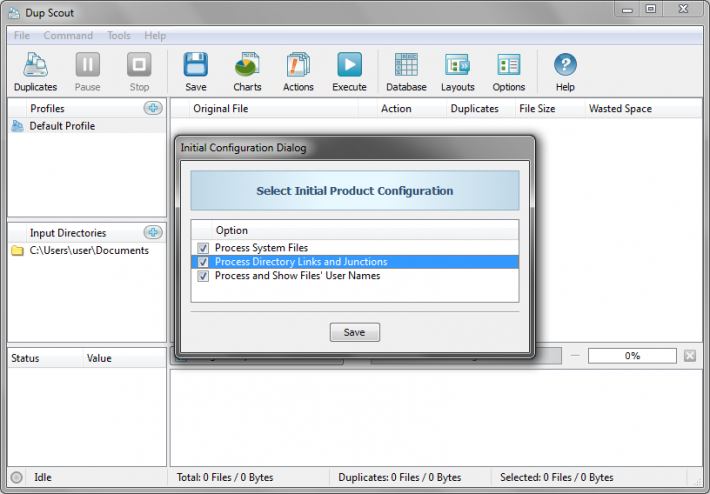Click the Save floppy disk toolbar icon
Screen dimensions: 710x494
click(196, 65)
